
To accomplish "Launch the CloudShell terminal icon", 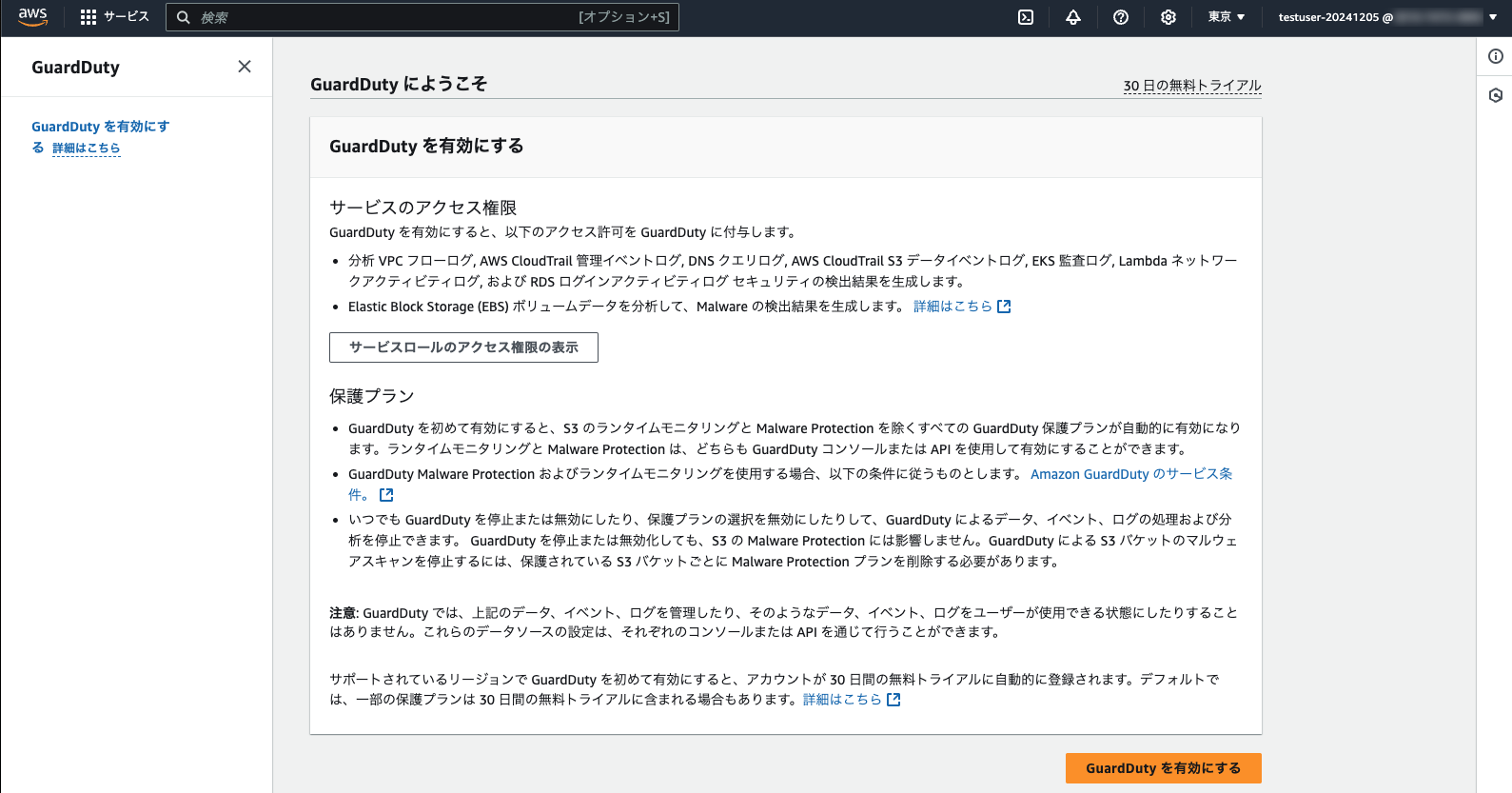I will tap(1026, 17).
